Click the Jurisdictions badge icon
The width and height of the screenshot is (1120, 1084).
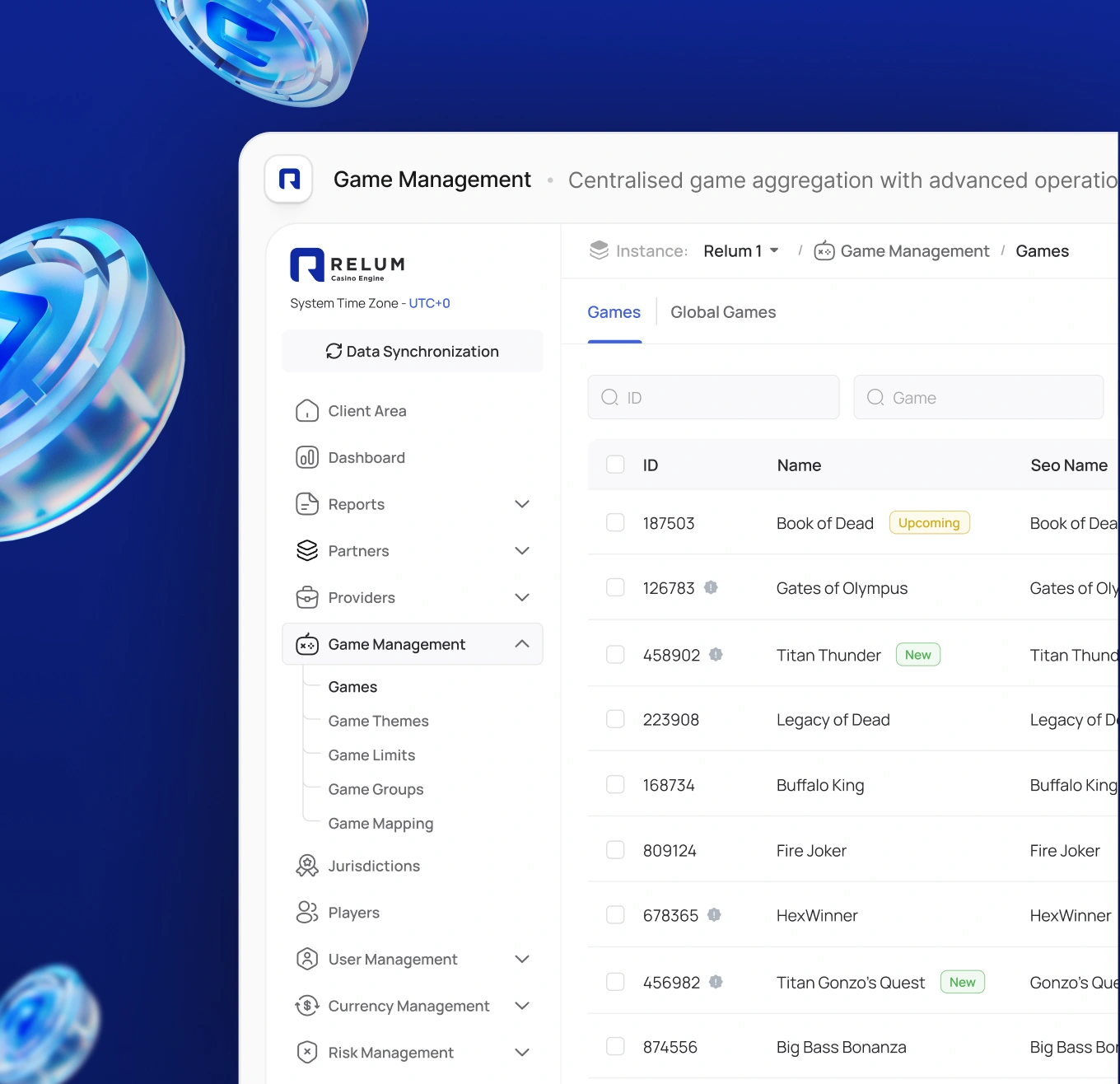(x=307, y=866)
